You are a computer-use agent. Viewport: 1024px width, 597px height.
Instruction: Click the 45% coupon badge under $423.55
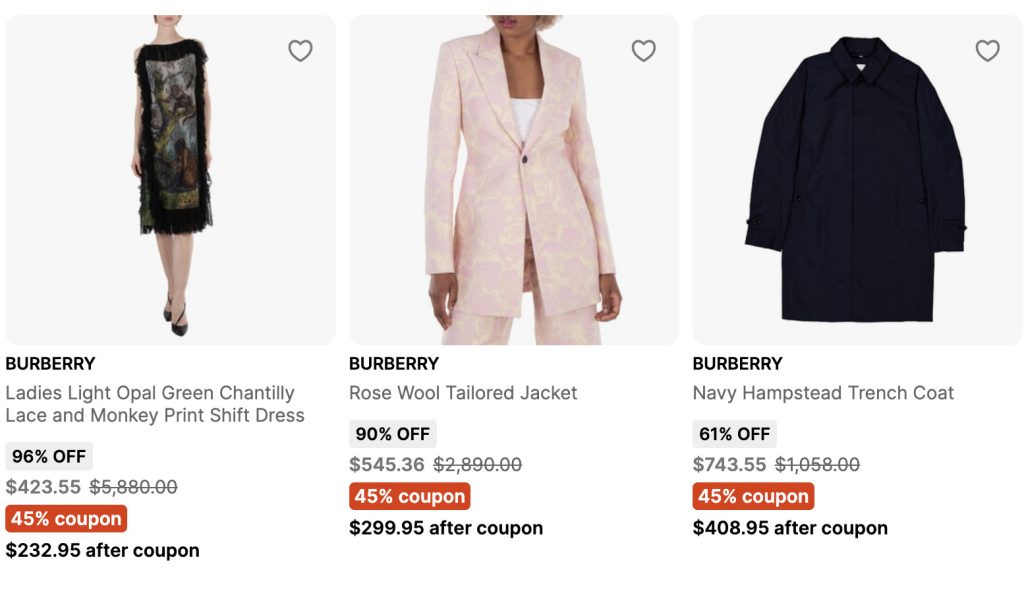tap(66, 519)
